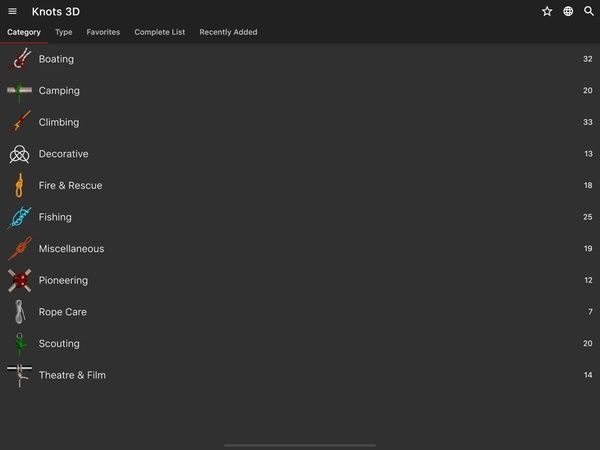This screenshot has width=600, height=450.
Task: Select the Boating knot icon
Action: [x=20, y=59]
